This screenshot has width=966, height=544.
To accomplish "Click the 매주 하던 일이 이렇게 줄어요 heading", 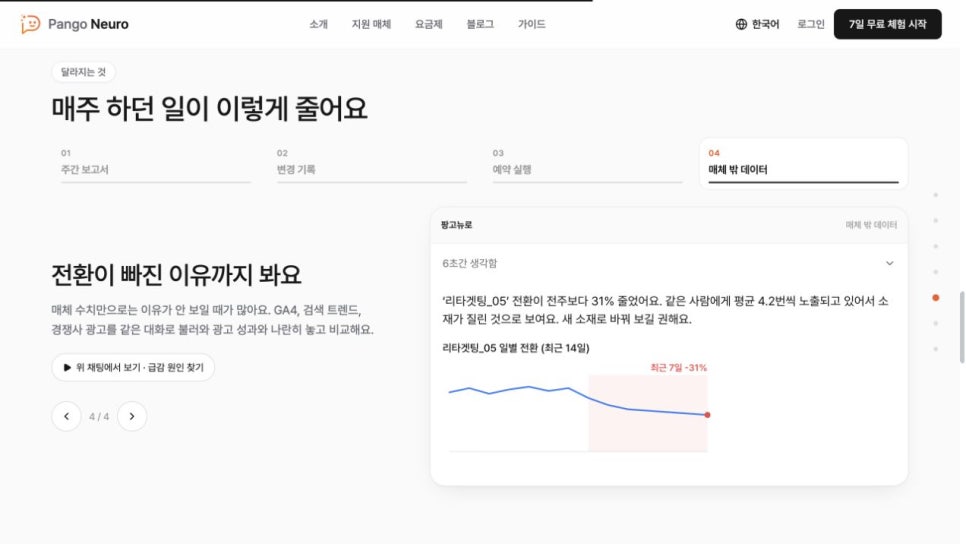I will point(209,109).
